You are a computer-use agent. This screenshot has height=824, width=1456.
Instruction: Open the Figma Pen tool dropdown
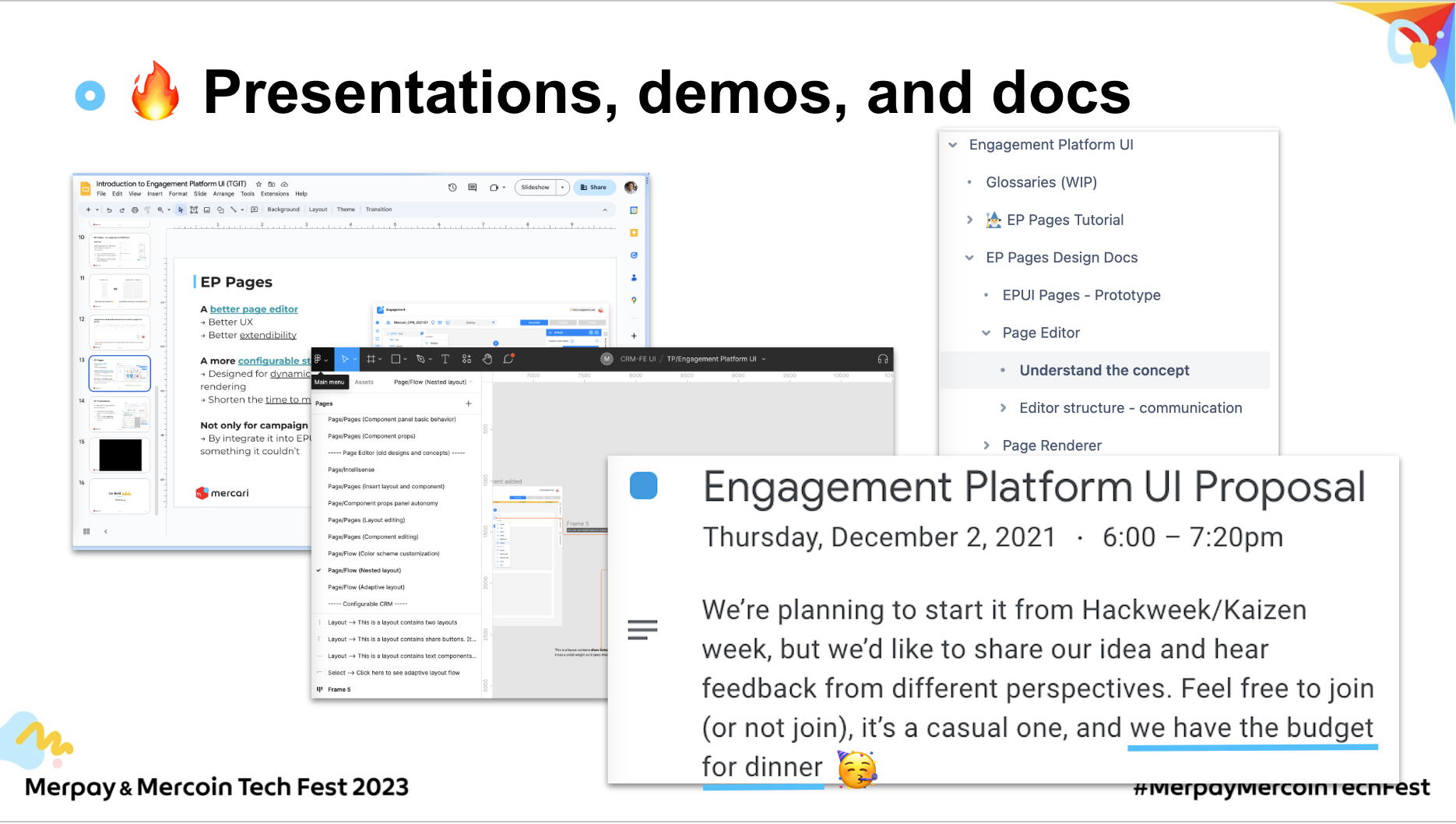(430, 360)
